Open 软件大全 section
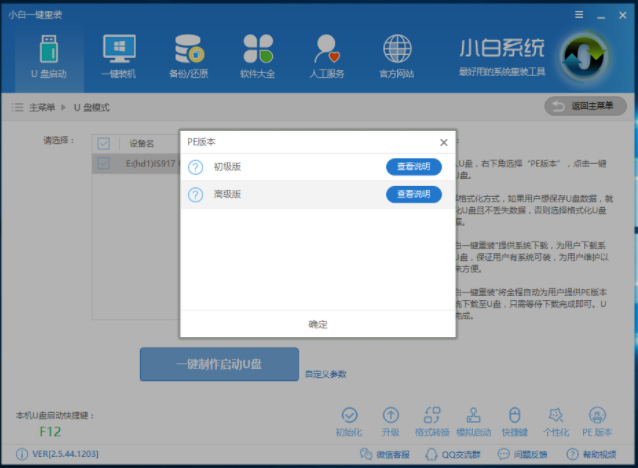Image resolution: width=638 pixels, height=468 pixels. coord(258,57)
